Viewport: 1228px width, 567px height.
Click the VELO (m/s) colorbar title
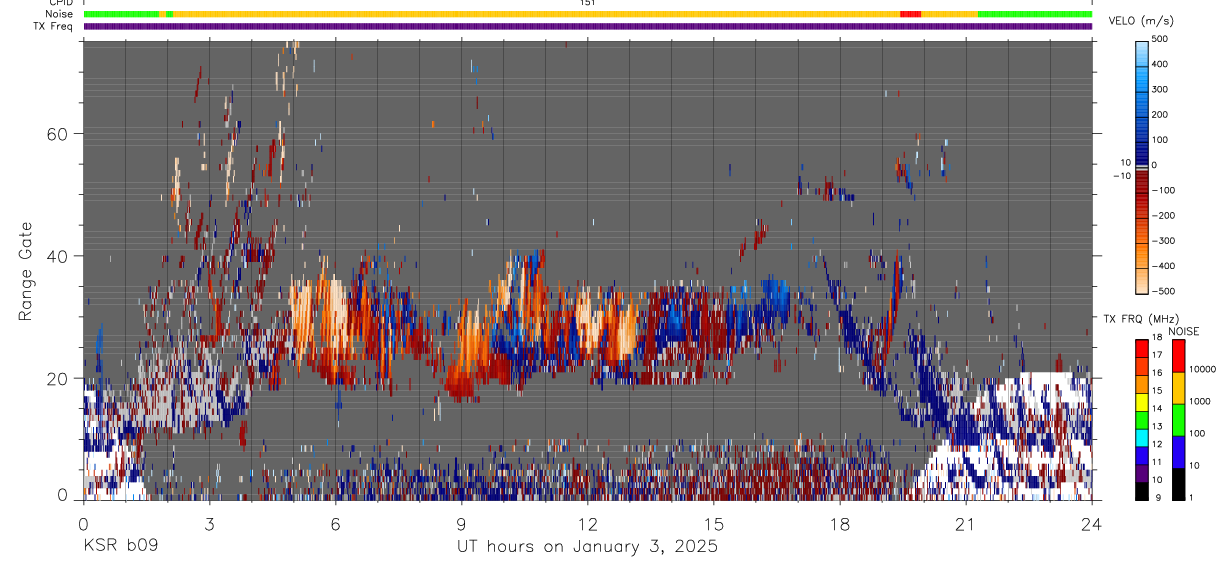pyautogui.click(x=1141, y=21)
